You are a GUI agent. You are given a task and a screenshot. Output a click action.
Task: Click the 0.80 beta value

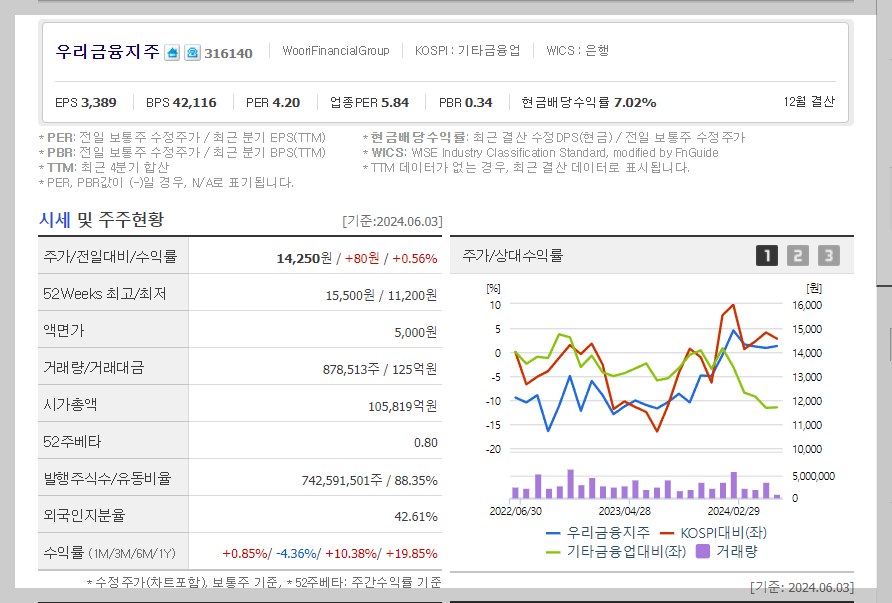tap(426, 443)
